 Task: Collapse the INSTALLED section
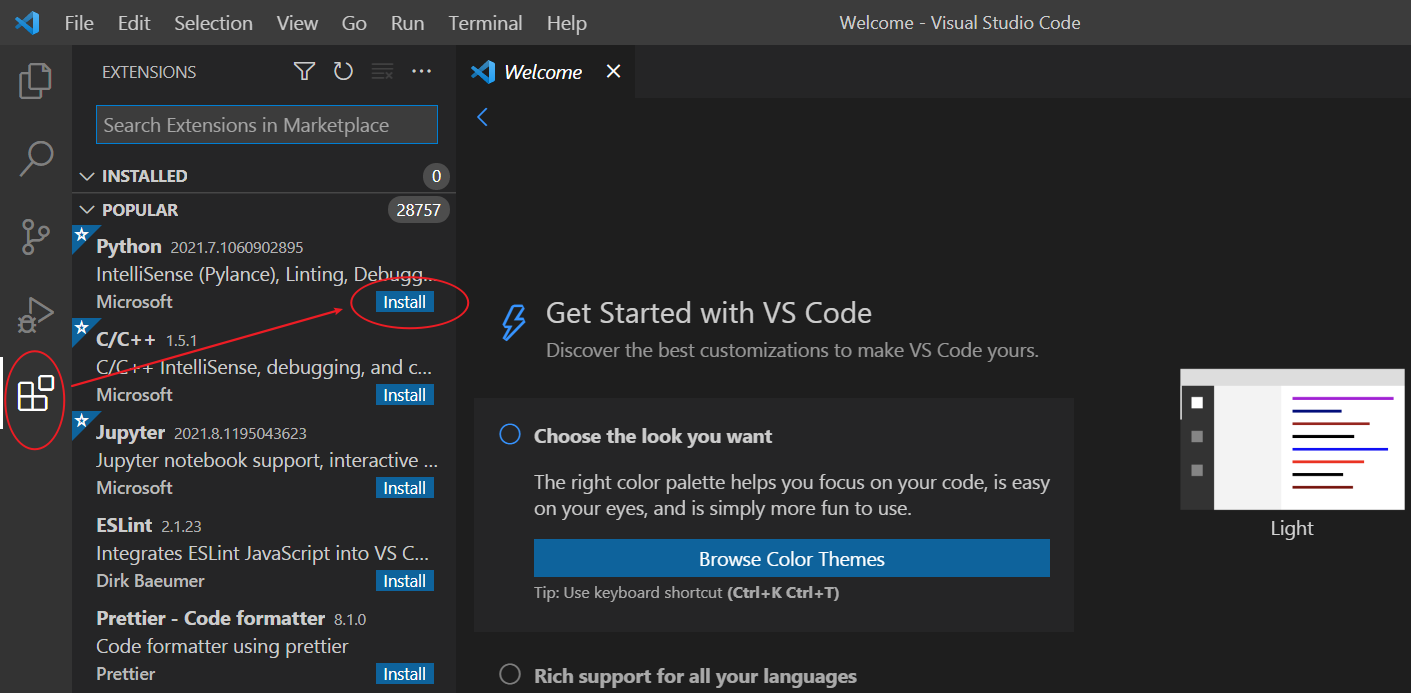click(87, 175)
